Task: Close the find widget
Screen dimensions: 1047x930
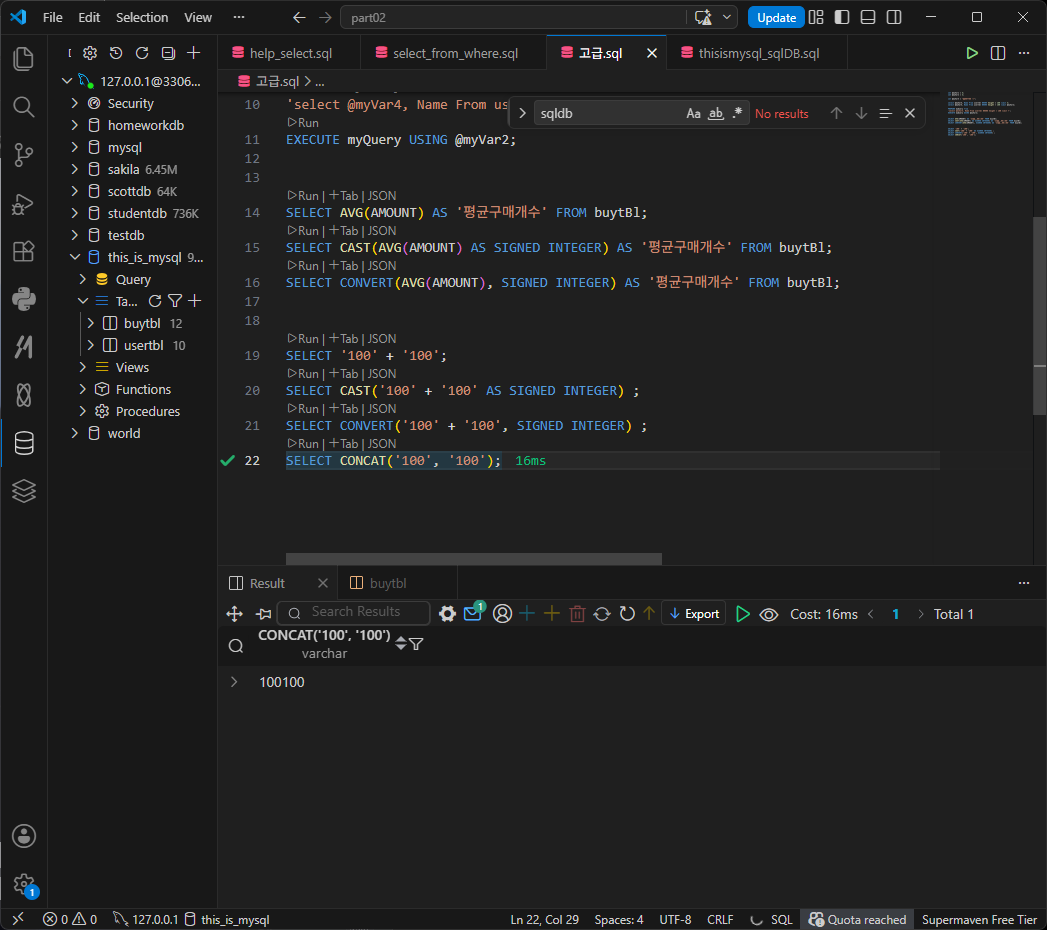Action: click(909, 113)
